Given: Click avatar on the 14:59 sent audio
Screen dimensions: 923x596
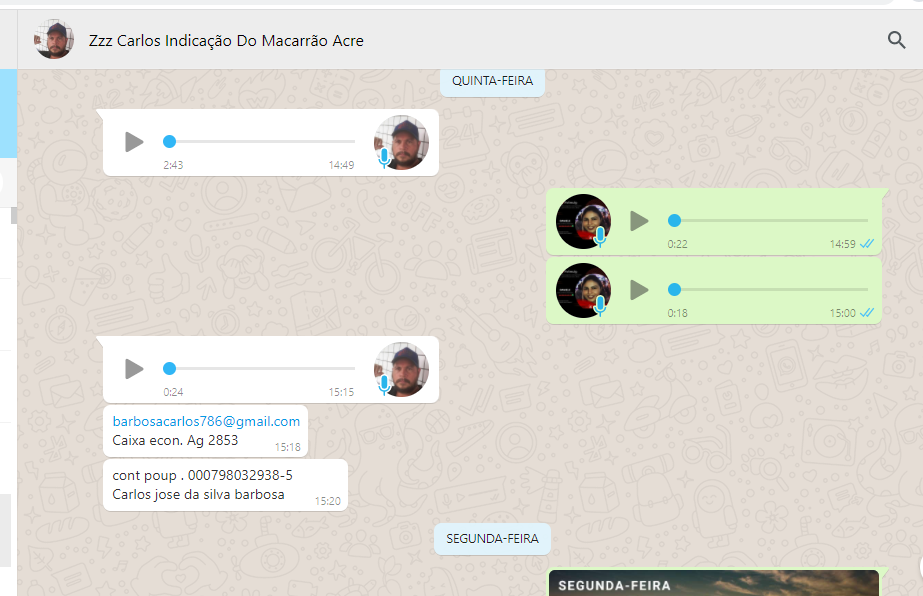Looking at the screenshot, I should point(583,221).
